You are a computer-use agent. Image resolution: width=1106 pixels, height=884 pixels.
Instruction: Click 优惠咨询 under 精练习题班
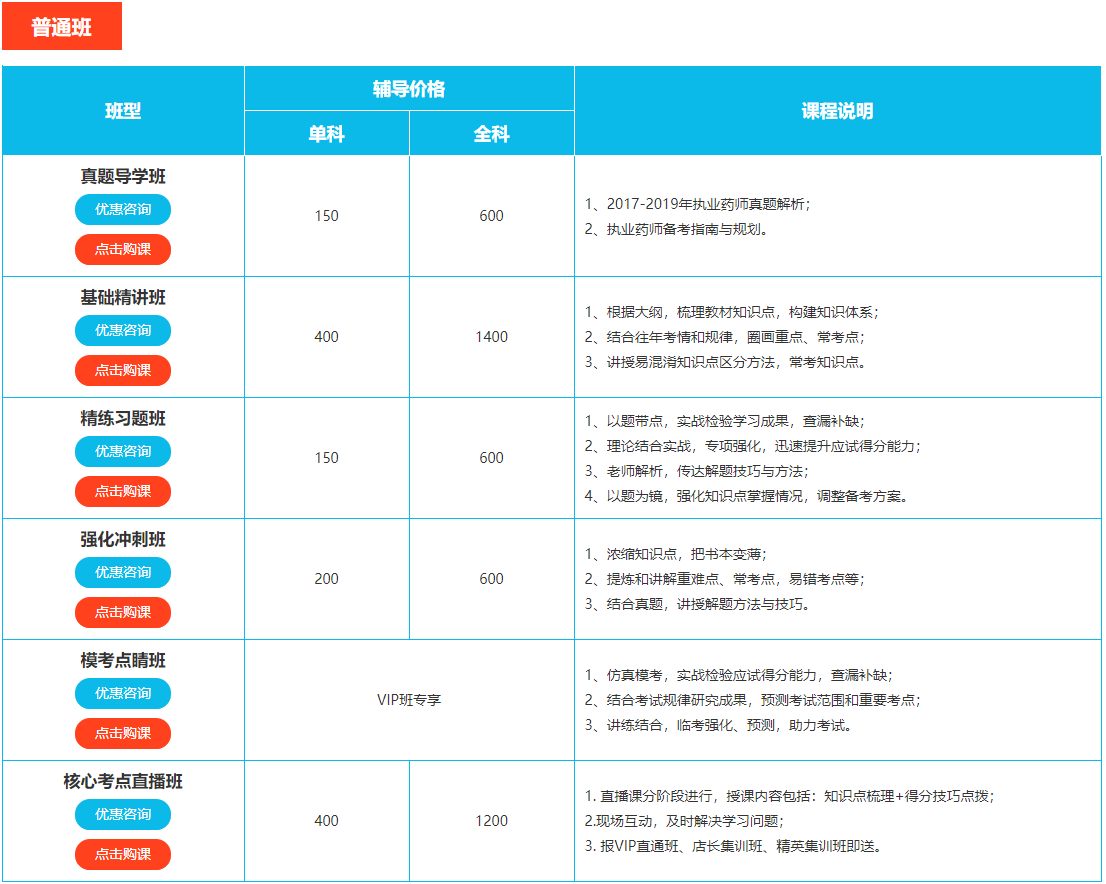click(x=123, y=452)
